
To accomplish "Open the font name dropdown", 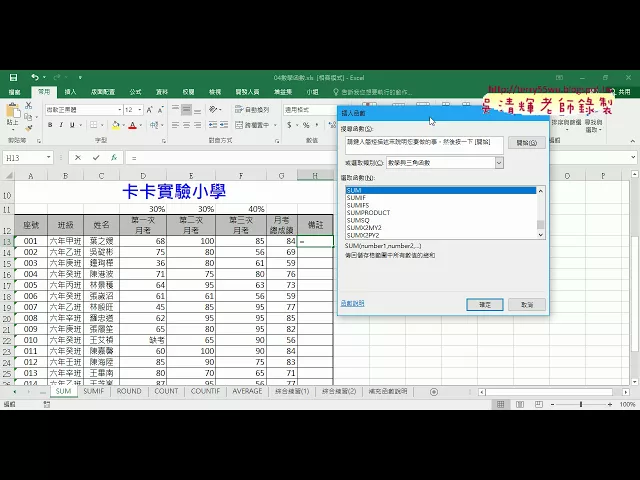I will (120, 110).
